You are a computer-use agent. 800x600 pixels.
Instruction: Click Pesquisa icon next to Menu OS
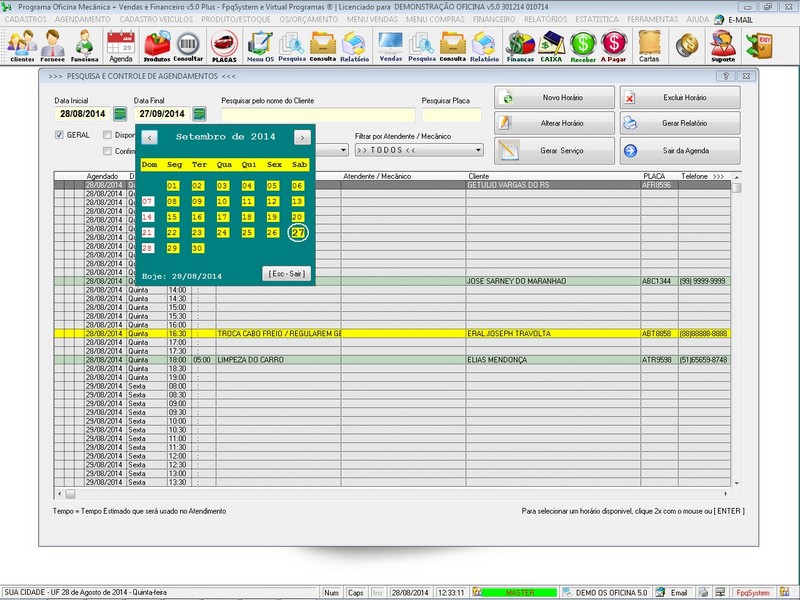point(292,46)
